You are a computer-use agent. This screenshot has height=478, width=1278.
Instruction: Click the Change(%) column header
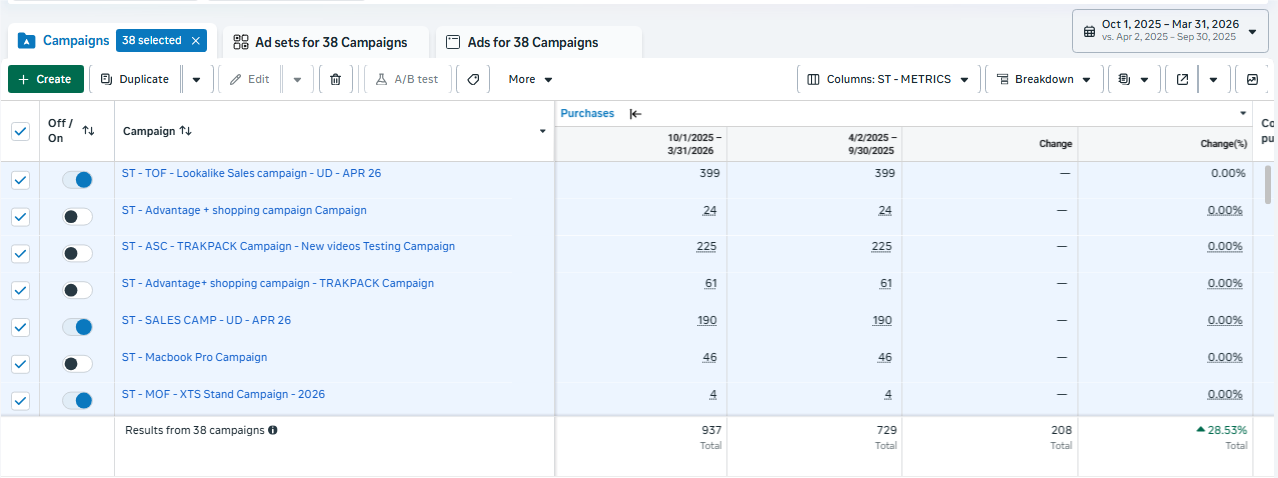pos(1224,144)
